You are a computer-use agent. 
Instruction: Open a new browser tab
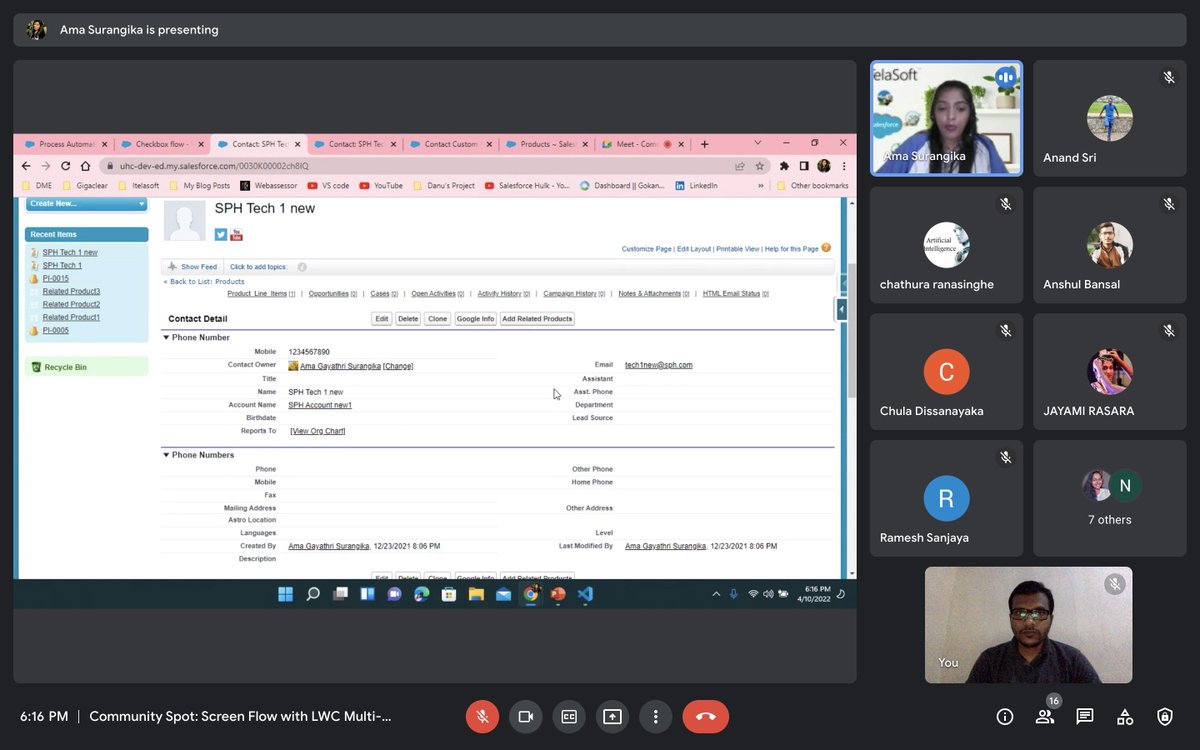(x=704, y=144)
